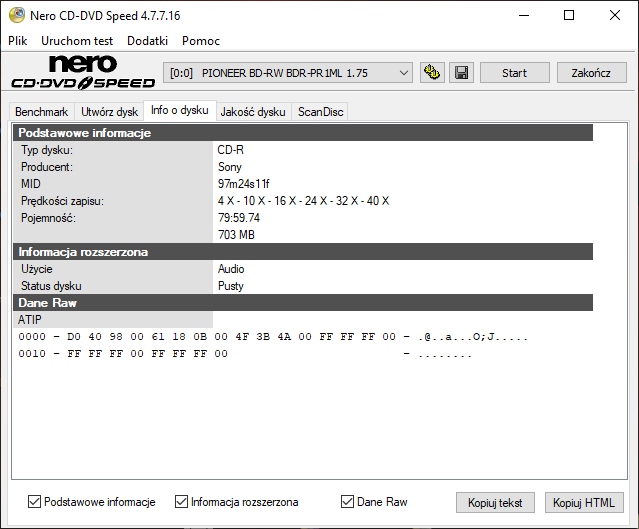Viewport: 639px width, 529px height.
Task: Click the capacity value 79:59.74
Action: pos(239,218)
